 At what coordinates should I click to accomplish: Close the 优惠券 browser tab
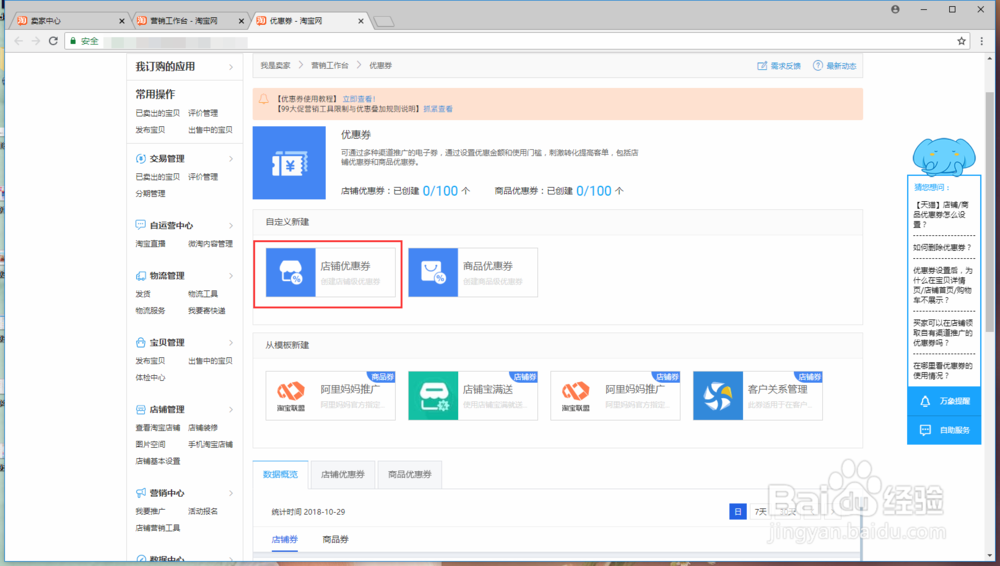pos(360,21)
